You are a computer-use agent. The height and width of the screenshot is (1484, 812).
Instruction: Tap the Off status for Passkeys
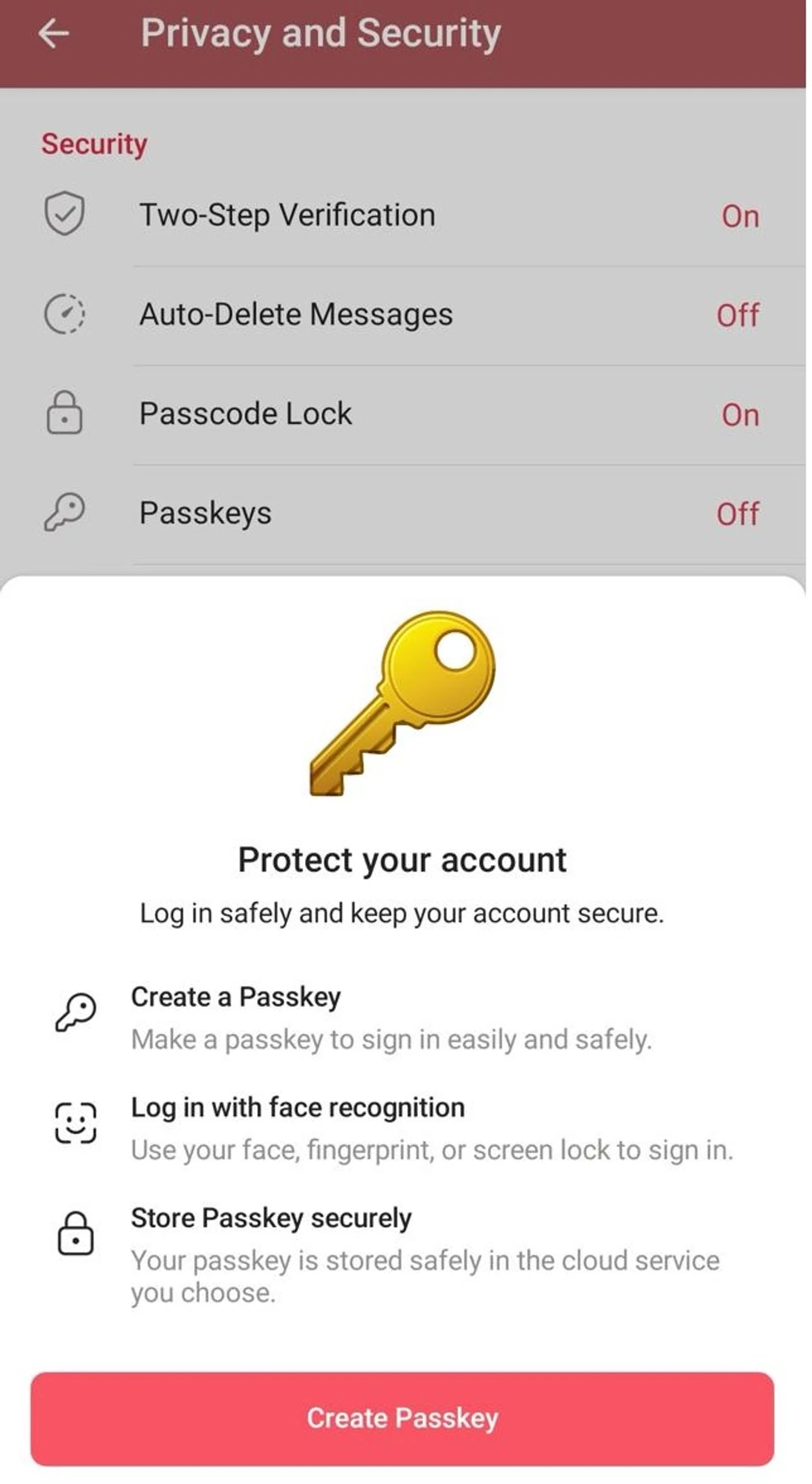(738, 514)
